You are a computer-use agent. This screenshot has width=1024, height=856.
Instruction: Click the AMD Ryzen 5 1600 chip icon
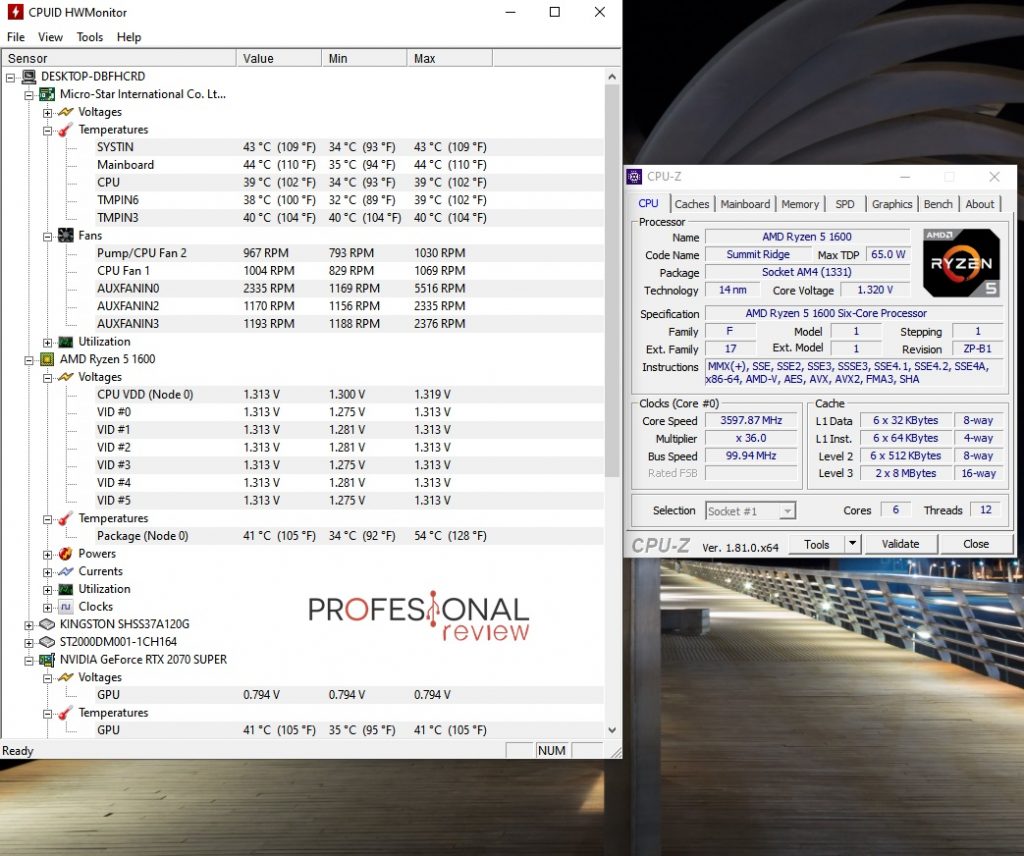pos(47,359)
